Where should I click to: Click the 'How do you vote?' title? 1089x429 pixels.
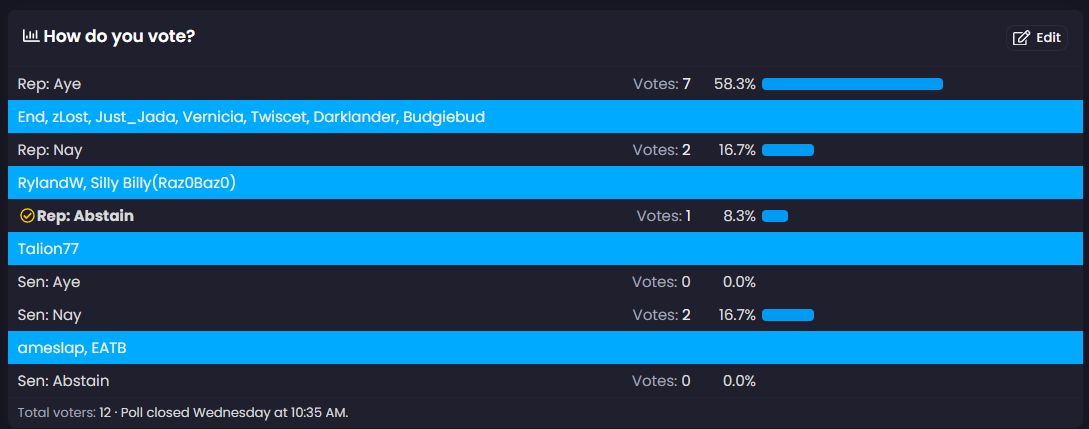click(119, 36)
